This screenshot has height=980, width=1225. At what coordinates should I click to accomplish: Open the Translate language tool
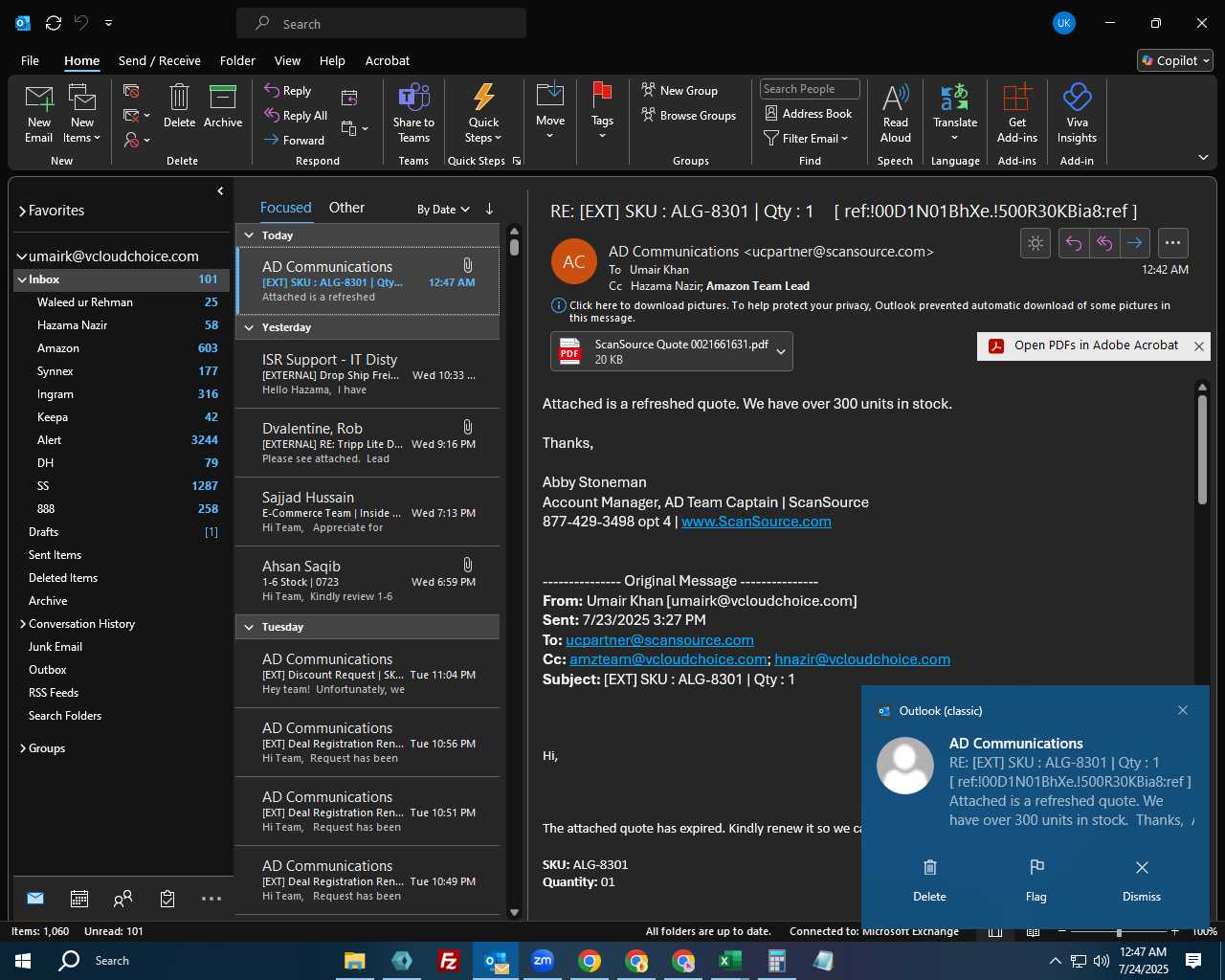coord(955,111)
